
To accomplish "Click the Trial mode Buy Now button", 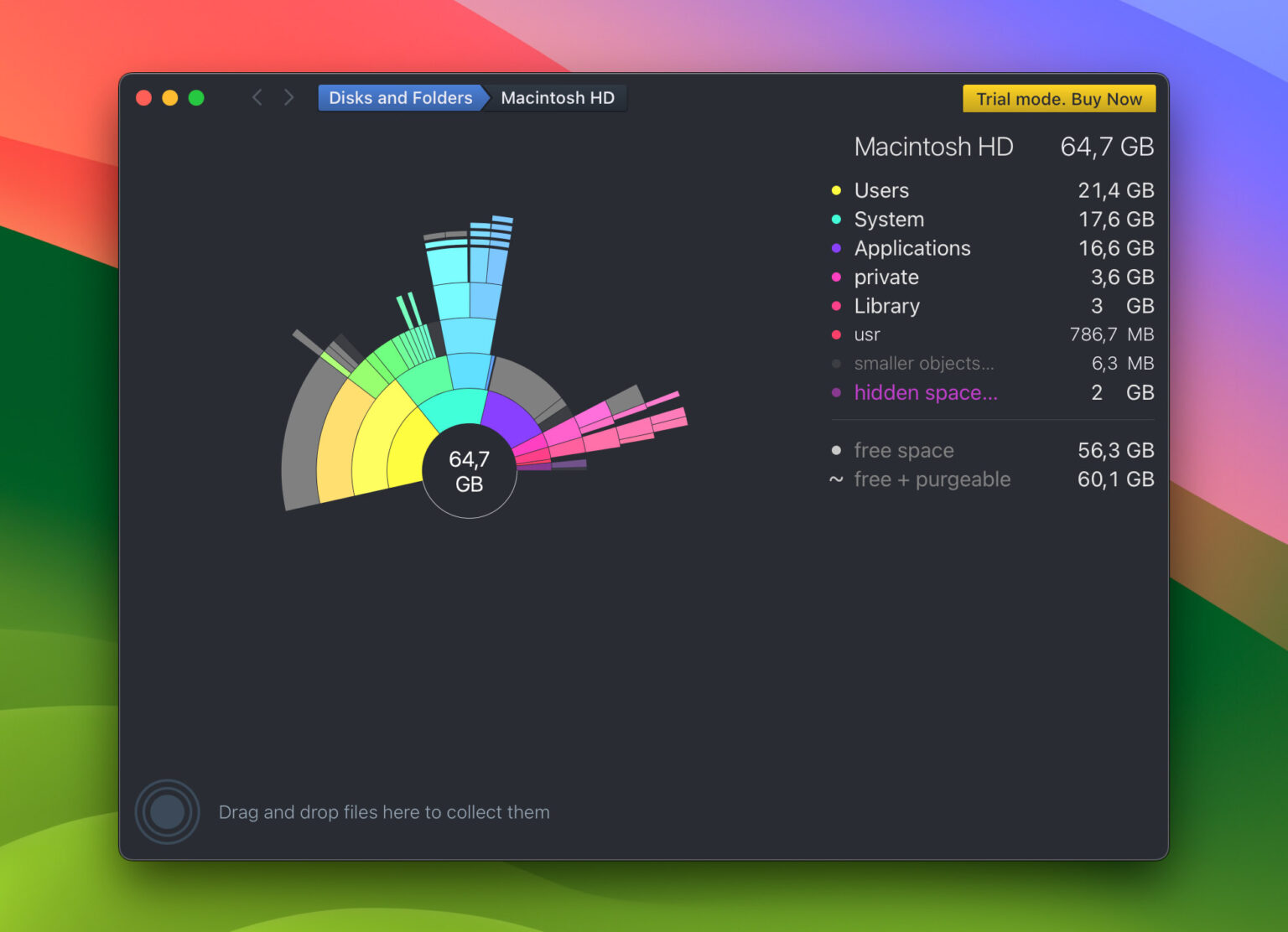I will tap(1058, 98).
